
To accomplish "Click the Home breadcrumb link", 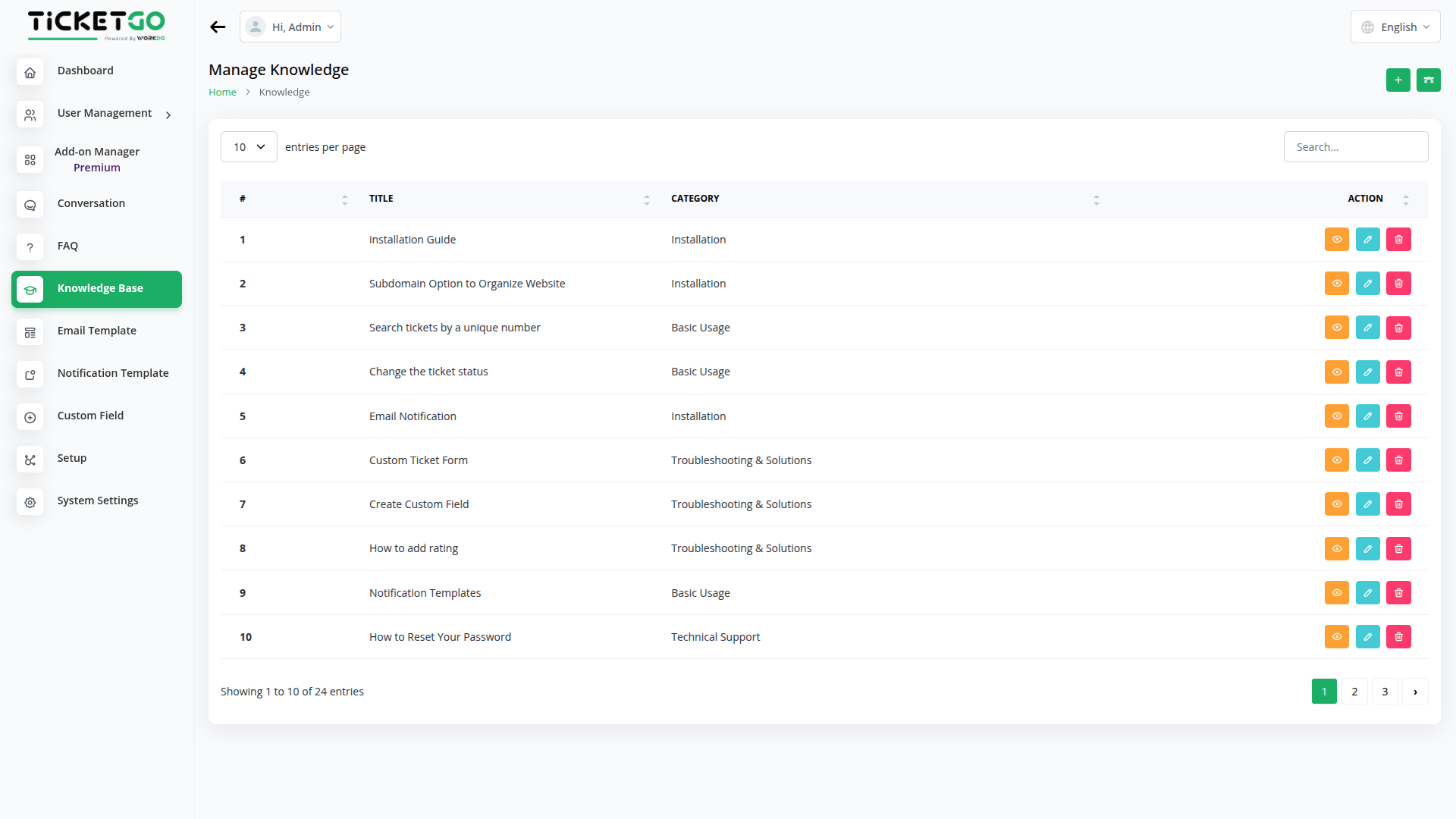I will point(222,93).
